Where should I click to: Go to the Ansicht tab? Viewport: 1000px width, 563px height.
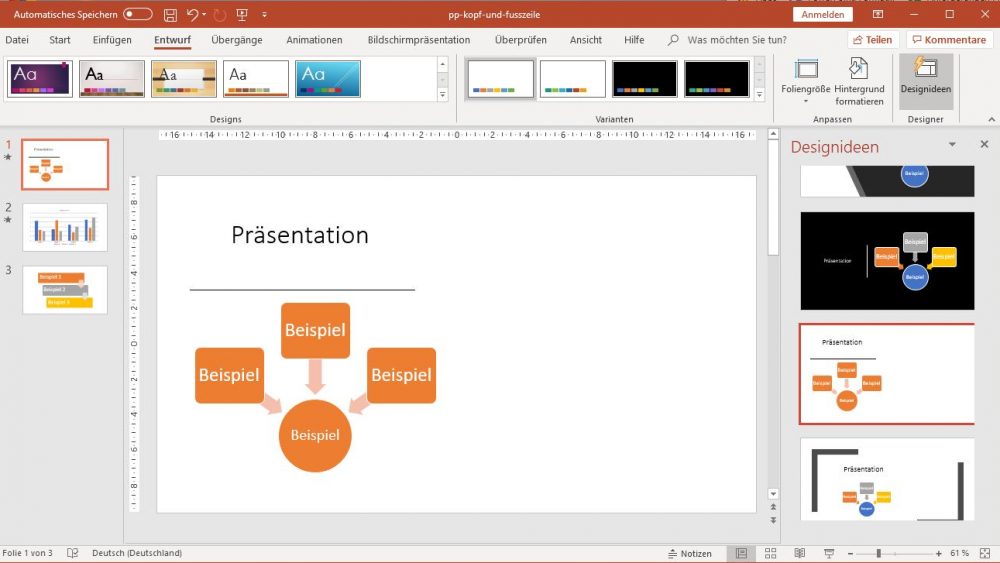(585, 40)
